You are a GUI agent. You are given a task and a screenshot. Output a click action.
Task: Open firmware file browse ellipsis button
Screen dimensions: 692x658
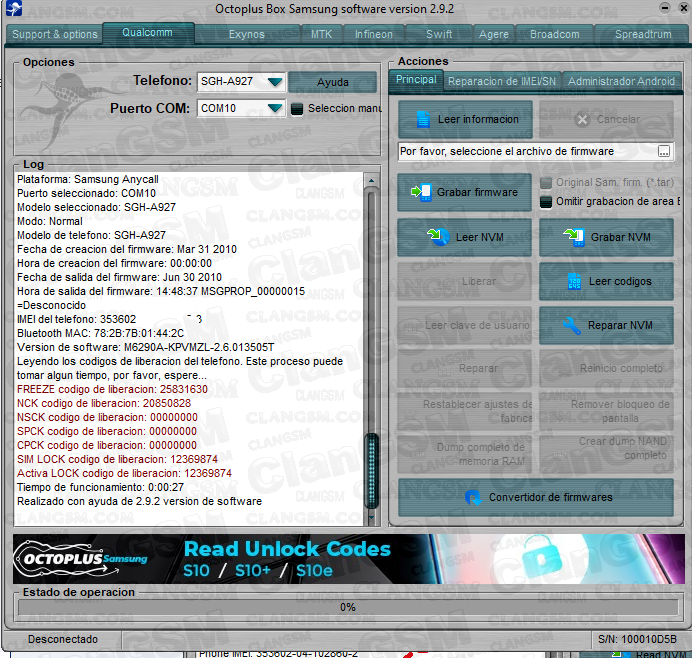(x=664, y=152)
